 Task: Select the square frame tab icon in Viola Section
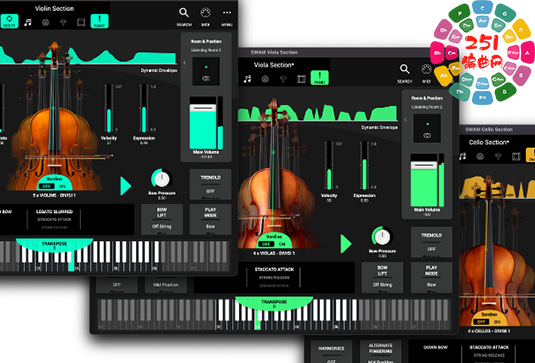click(x=301, y=79)
